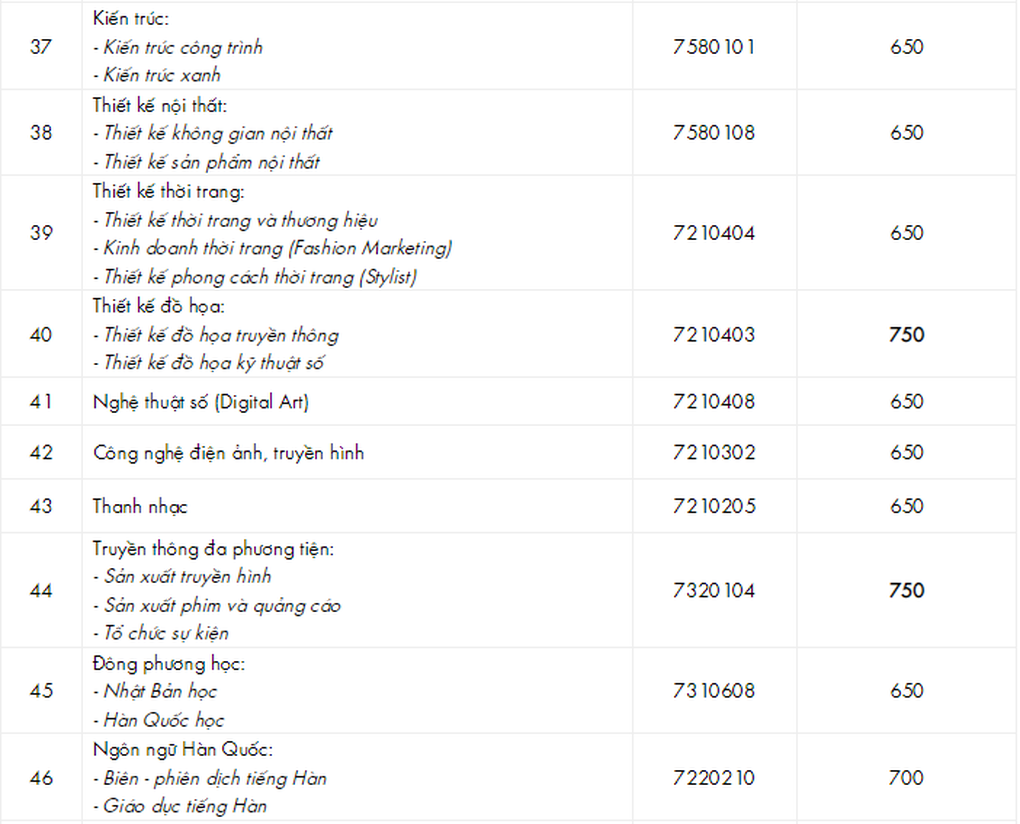
Task: Click Thiết kế không gian nội thất
Action: click(213, 133)
